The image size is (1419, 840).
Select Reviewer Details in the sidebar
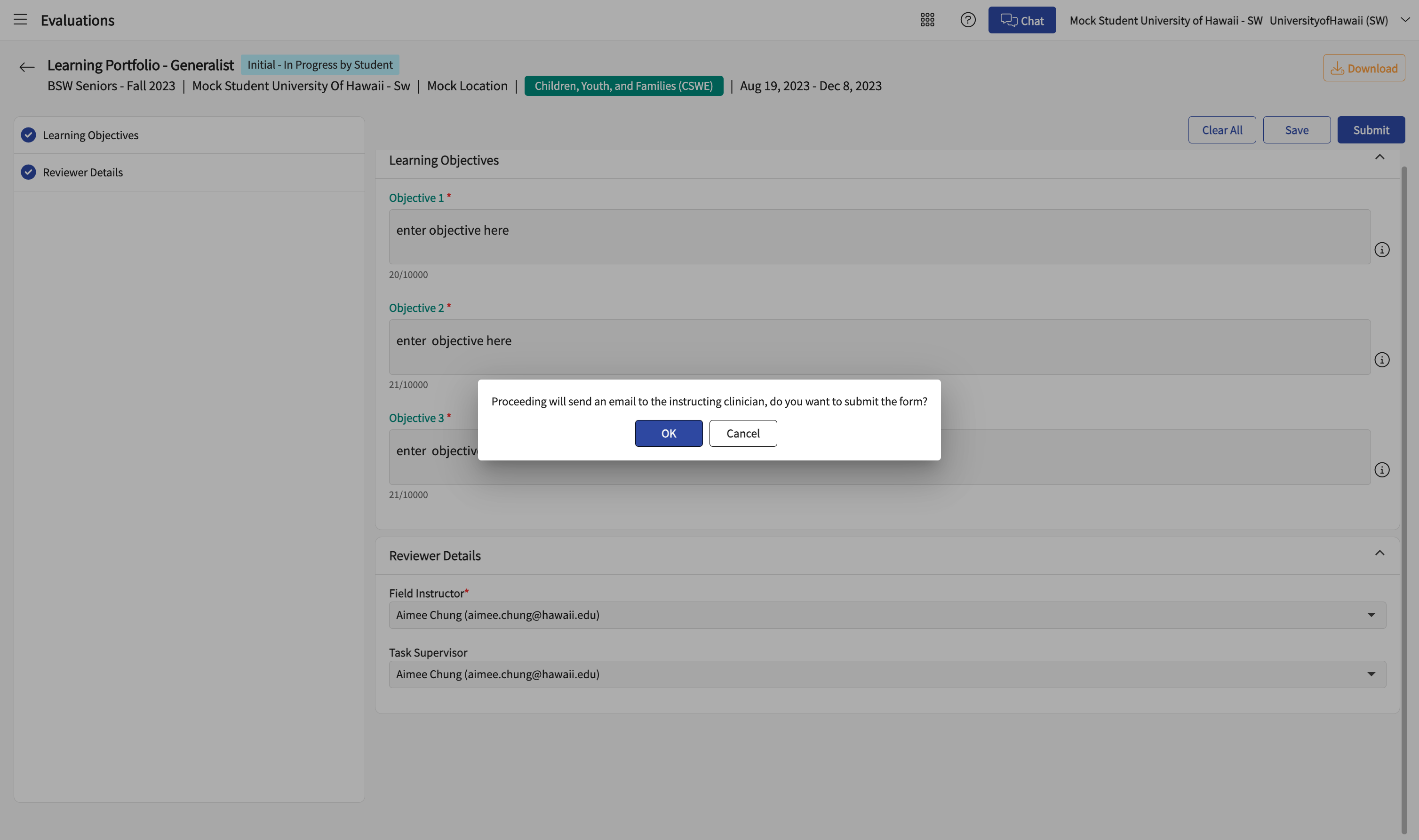click(x=189, y=173)
